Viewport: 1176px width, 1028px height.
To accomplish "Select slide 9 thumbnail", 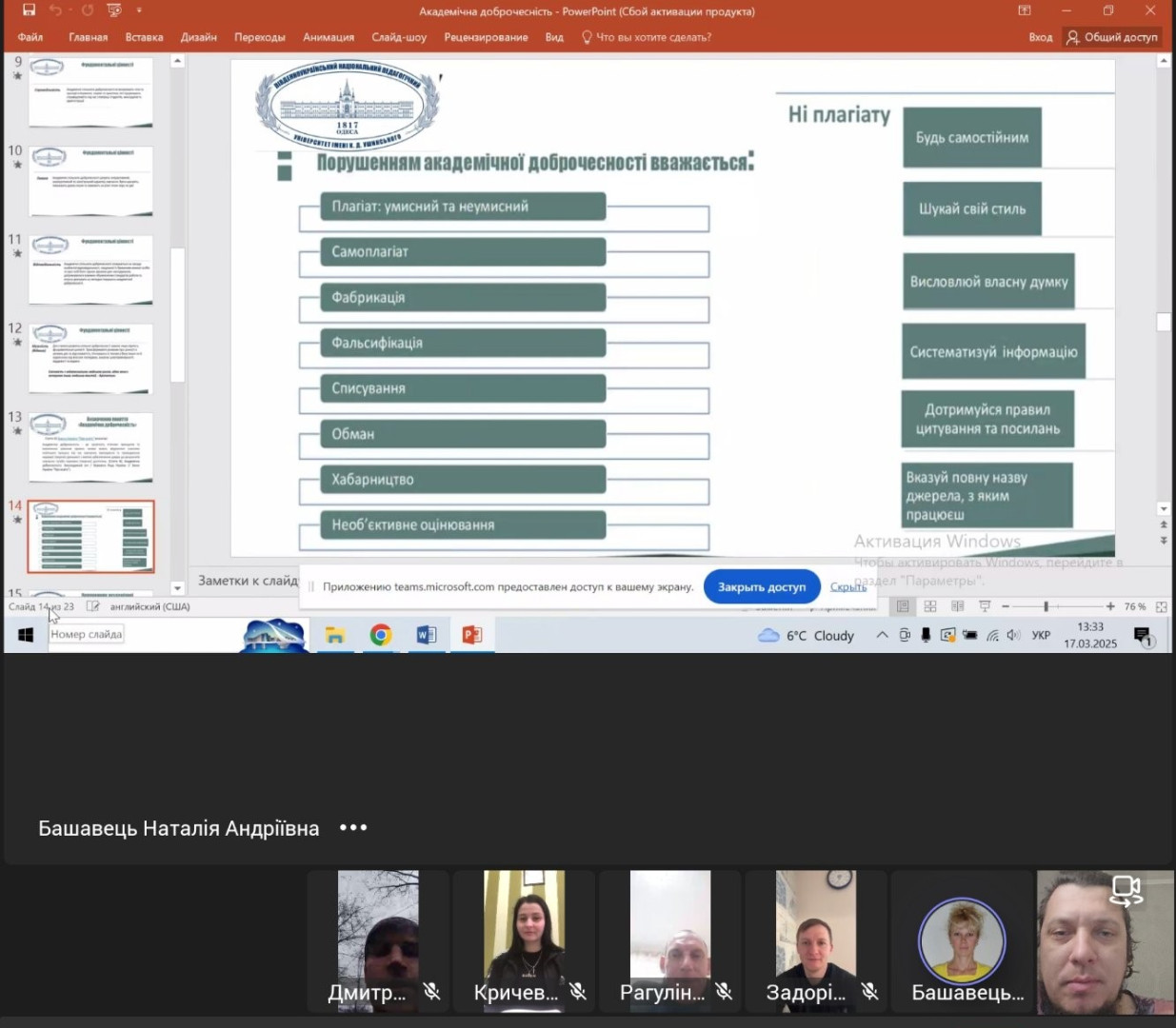I will click(x=90, y=92).
